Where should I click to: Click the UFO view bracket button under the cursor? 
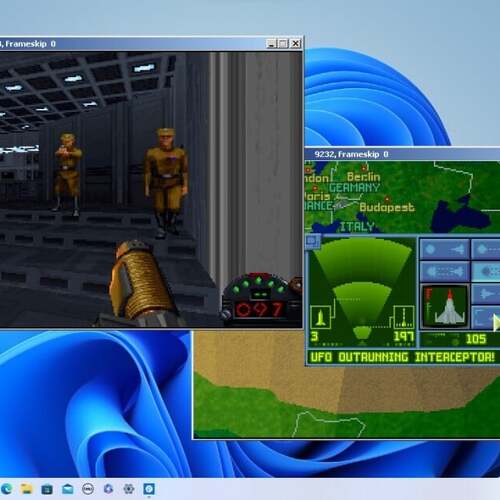(x=485, y=317)
